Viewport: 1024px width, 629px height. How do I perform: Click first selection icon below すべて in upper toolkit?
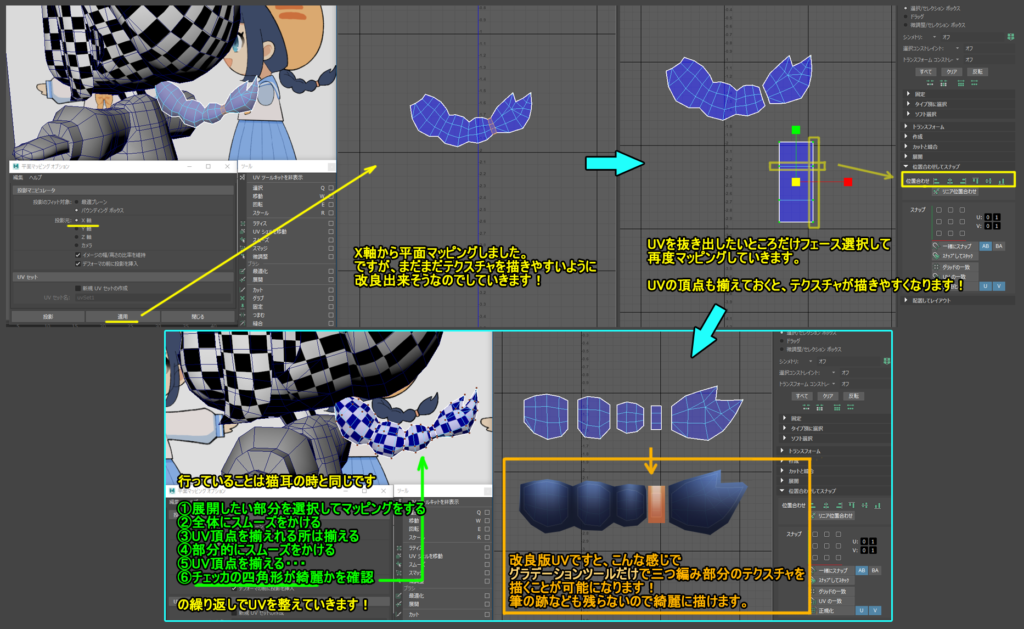click(930, 83)
